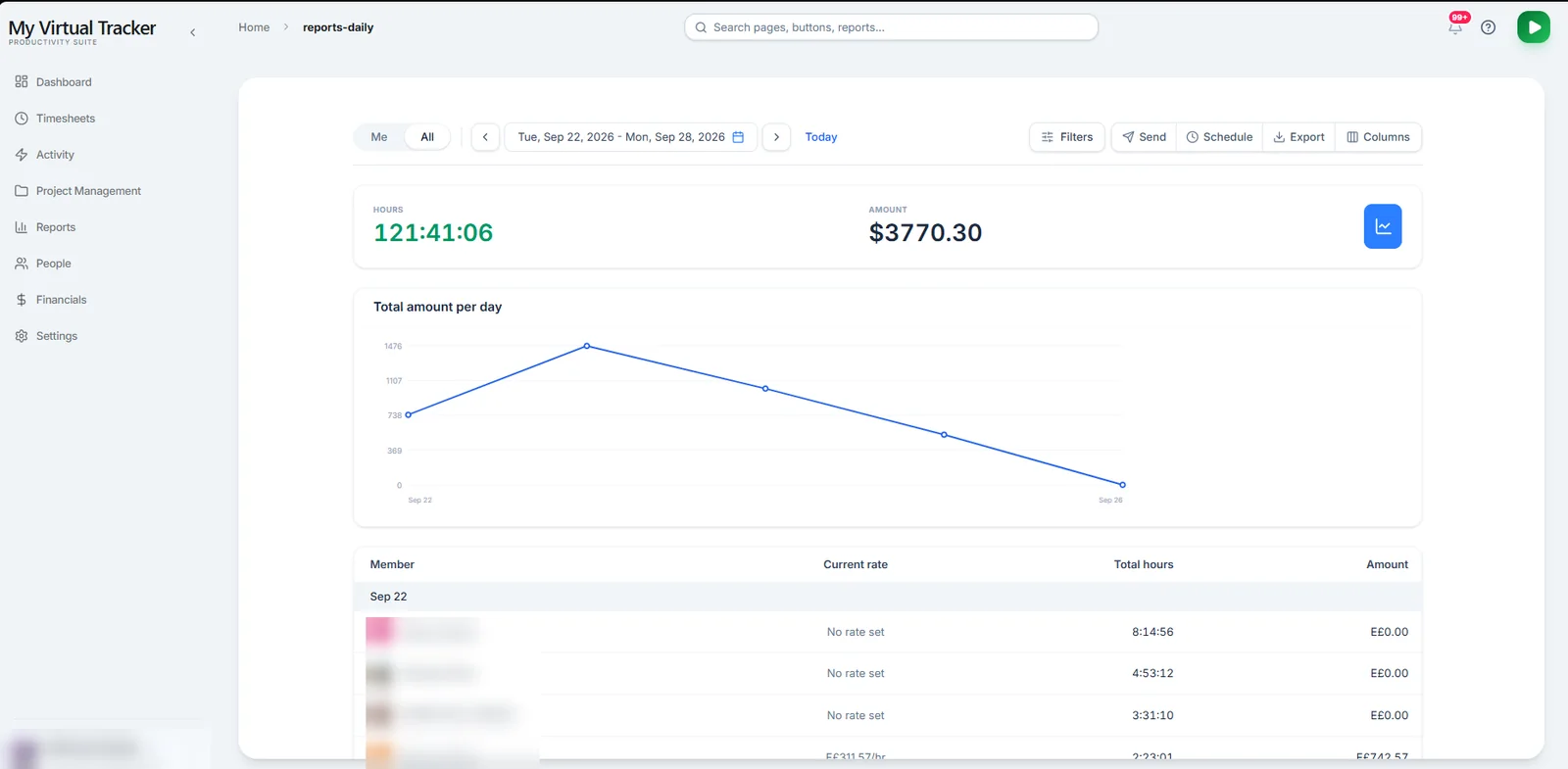Screen dimensions: 1568x769
Task: Open the help question mark icon
Action: click(1488, 27)
